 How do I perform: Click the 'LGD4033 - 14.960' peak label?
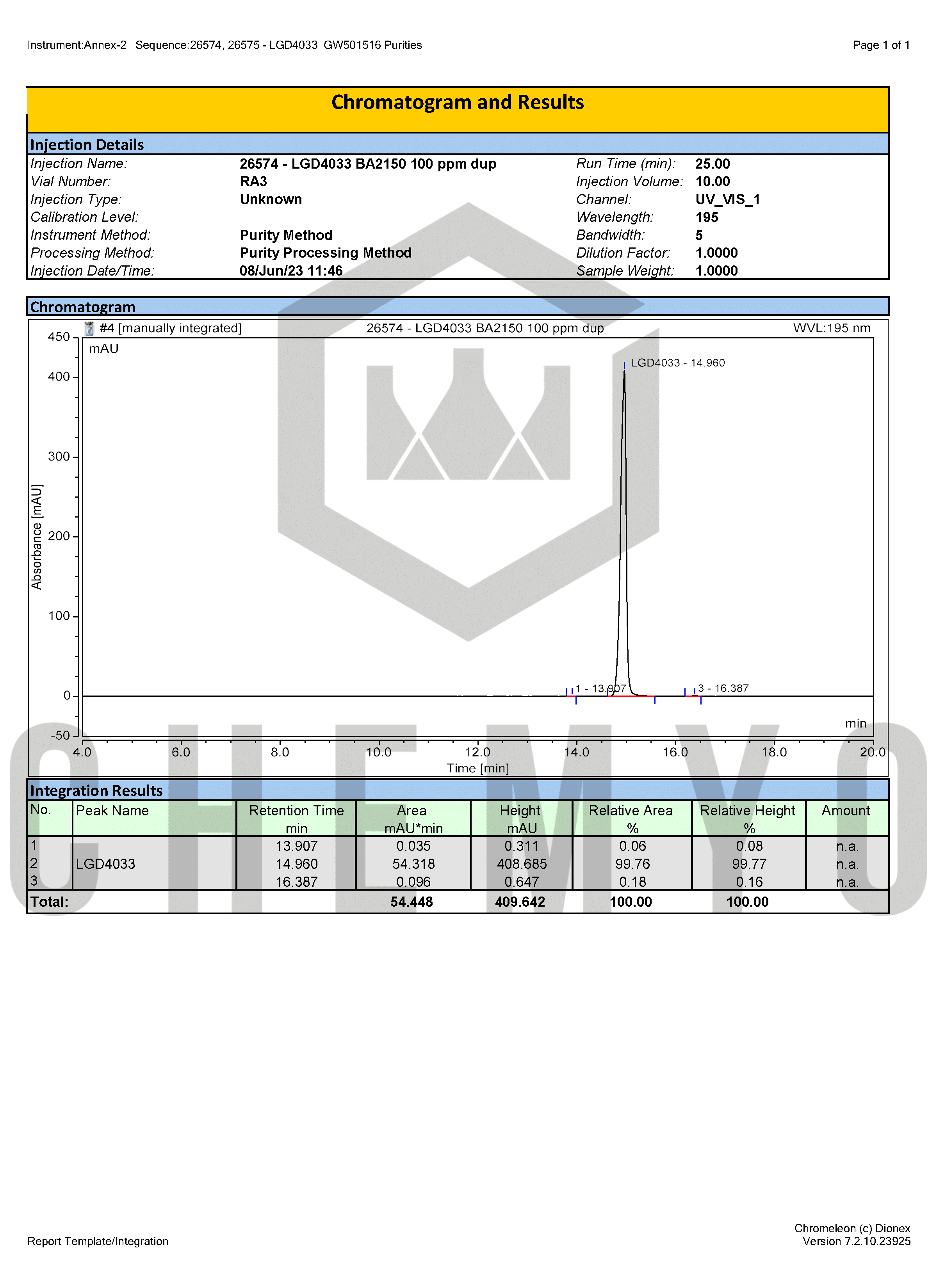(x=678, y=363)
